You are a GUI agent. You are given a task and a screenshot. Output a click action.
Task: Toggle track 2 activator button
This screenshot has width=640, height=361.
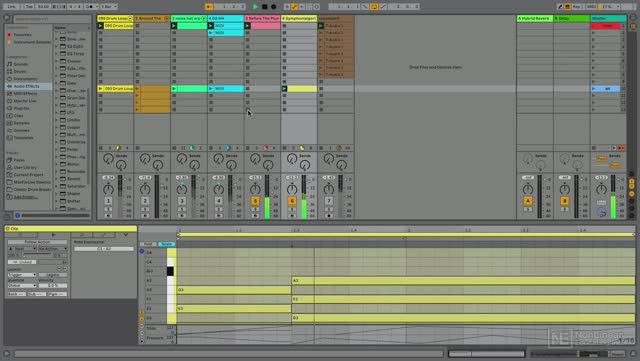click(x=145, y=201)
